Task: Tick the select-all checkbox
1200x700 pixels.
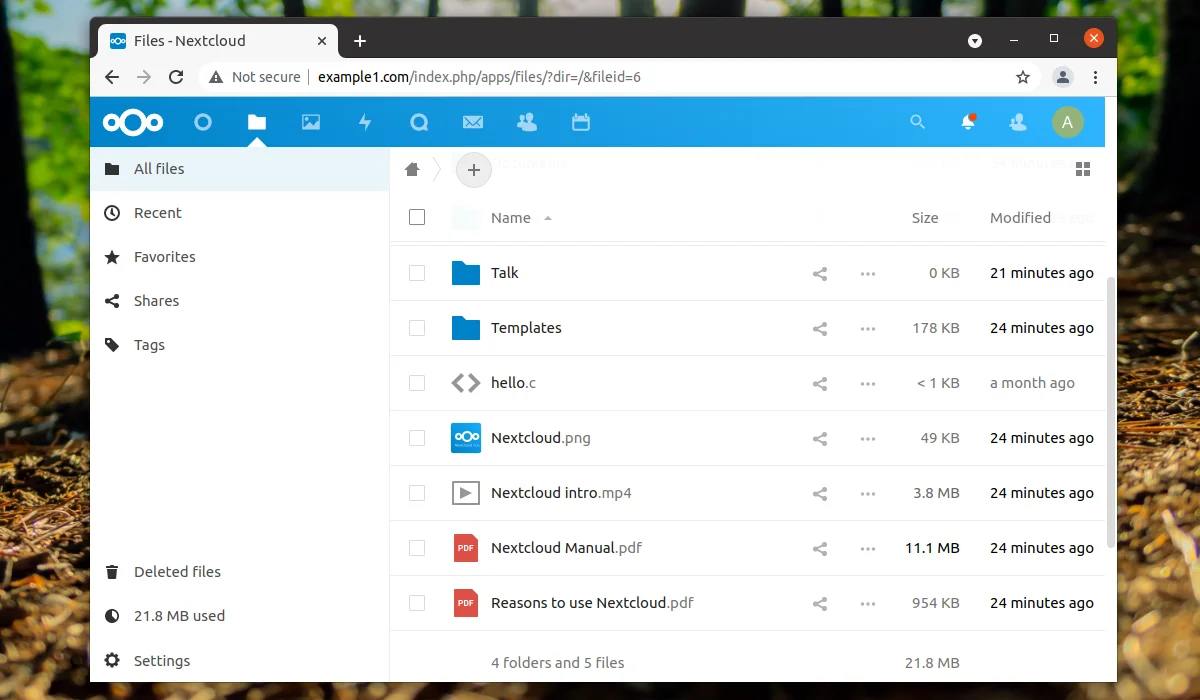Action: click(x=417, y=217)
